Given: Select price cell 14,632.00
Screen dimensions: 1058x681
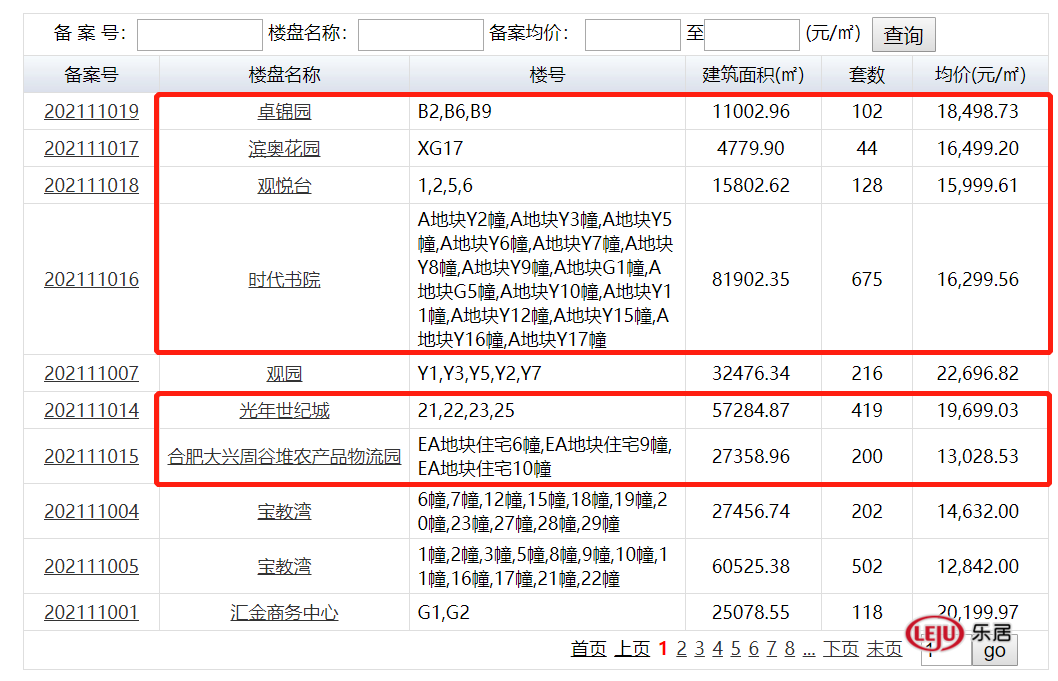Looking at the screenshot, I should click(978, 512).
